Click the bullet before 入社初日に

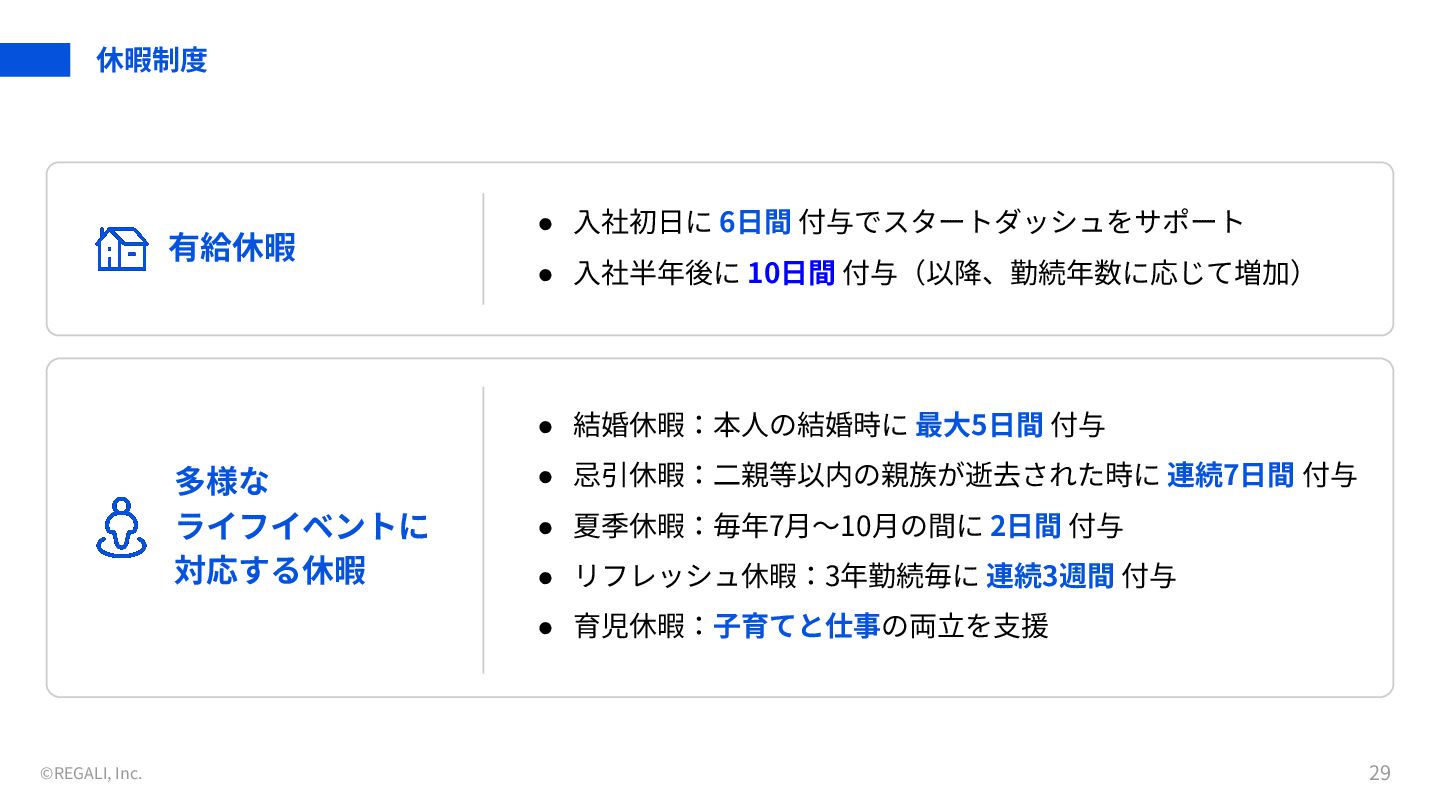click(545, 223)
